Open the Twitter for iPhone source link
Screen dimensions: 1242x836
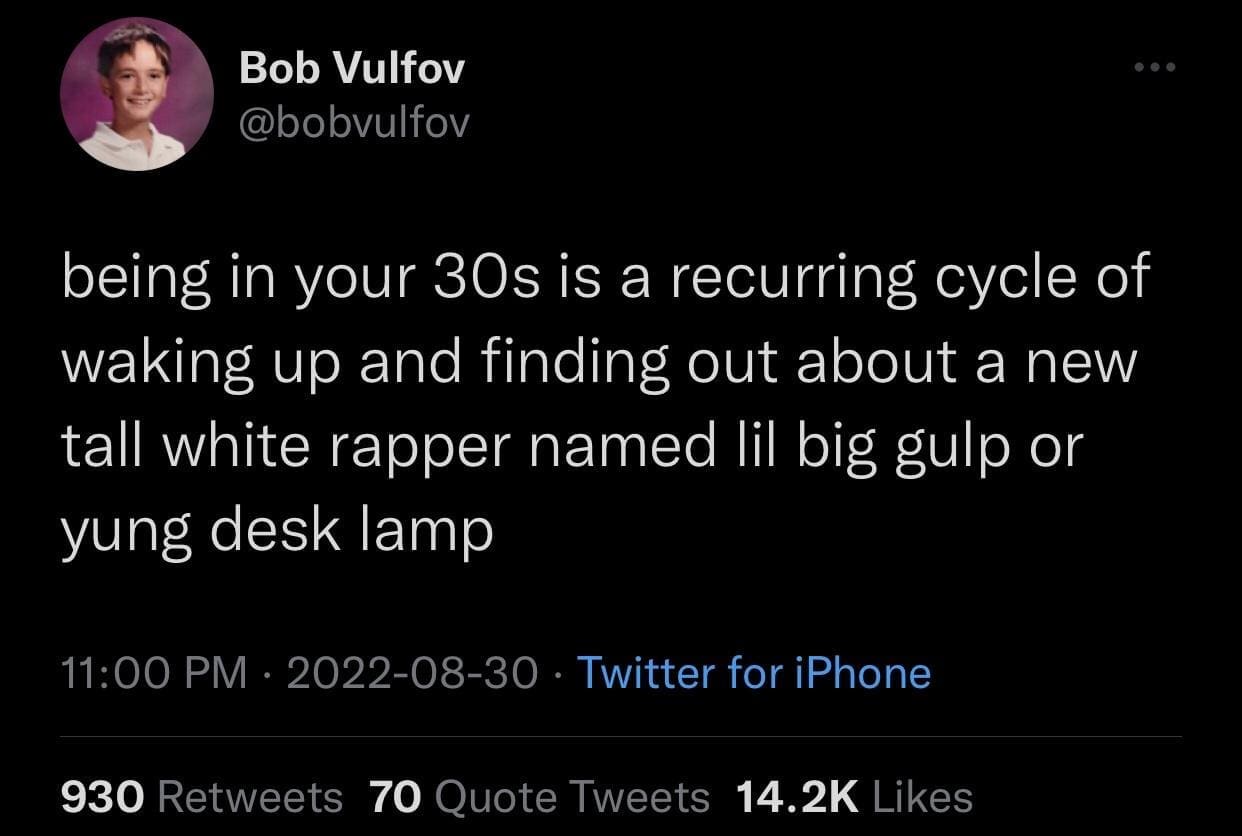[x=754, y=672]
